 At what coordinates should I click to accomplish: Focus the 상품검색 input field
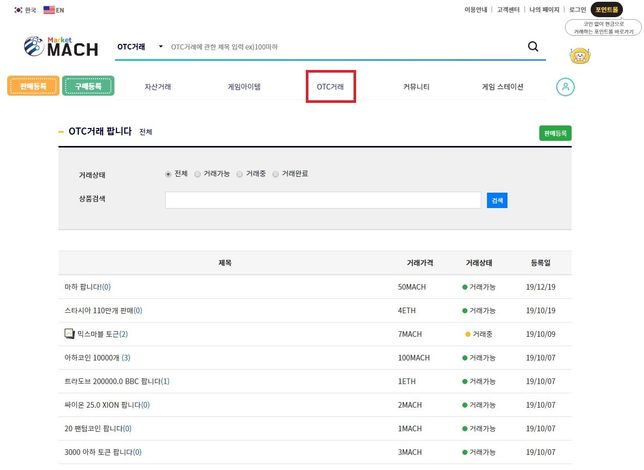click(323, 200)
